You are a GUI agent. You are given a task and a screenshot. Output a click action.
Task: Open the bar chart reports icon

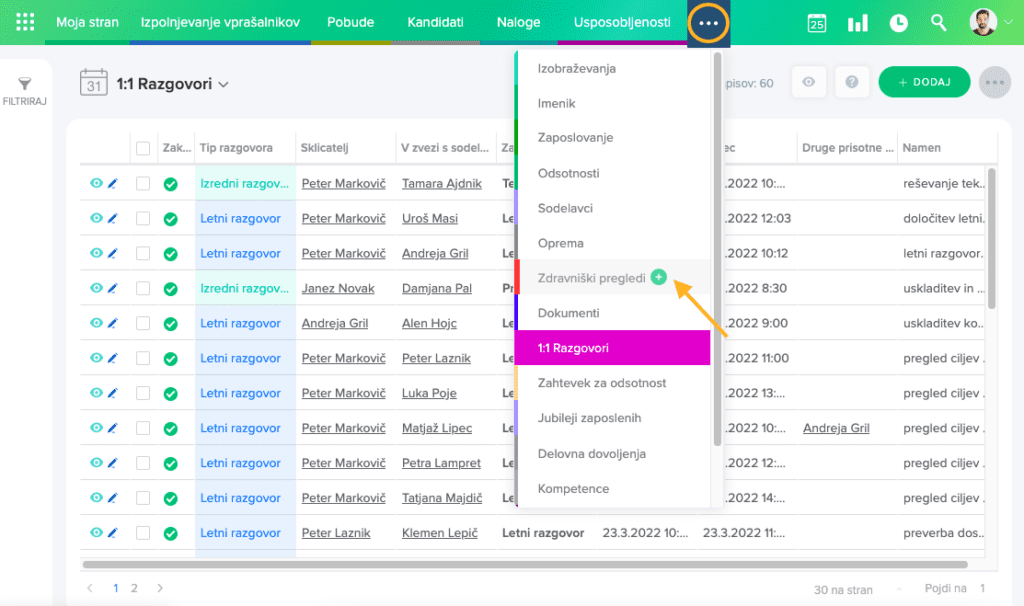[857, 23]
